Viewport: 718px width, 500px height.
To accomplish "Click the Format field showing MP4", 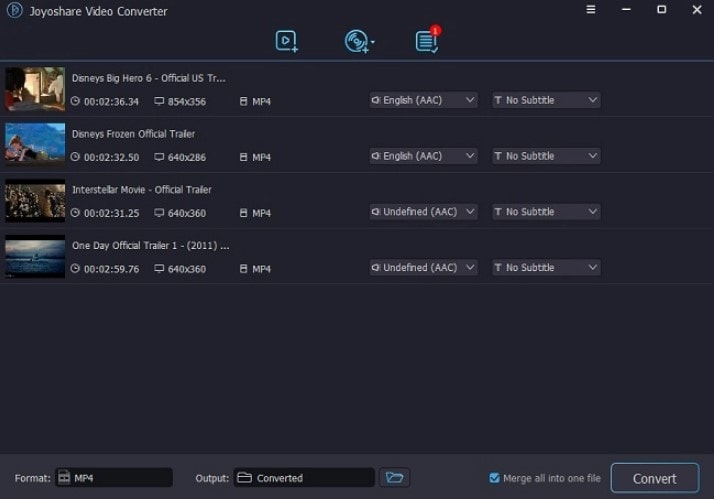I will click(x=114, y=478).
